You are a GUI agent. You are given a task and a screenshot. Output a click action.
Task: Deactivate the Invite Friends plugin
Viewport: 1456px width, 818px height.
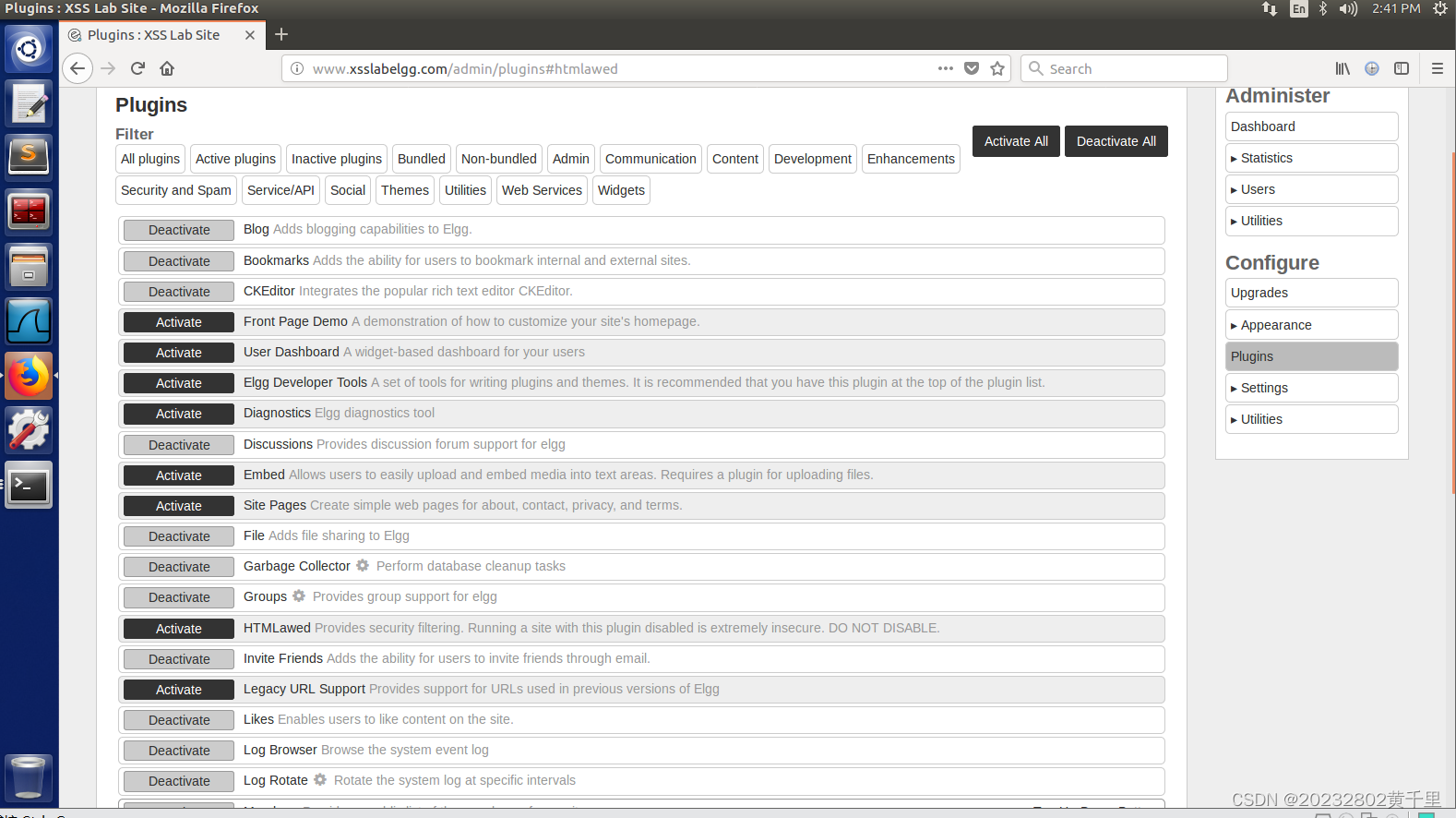(179, 659)
